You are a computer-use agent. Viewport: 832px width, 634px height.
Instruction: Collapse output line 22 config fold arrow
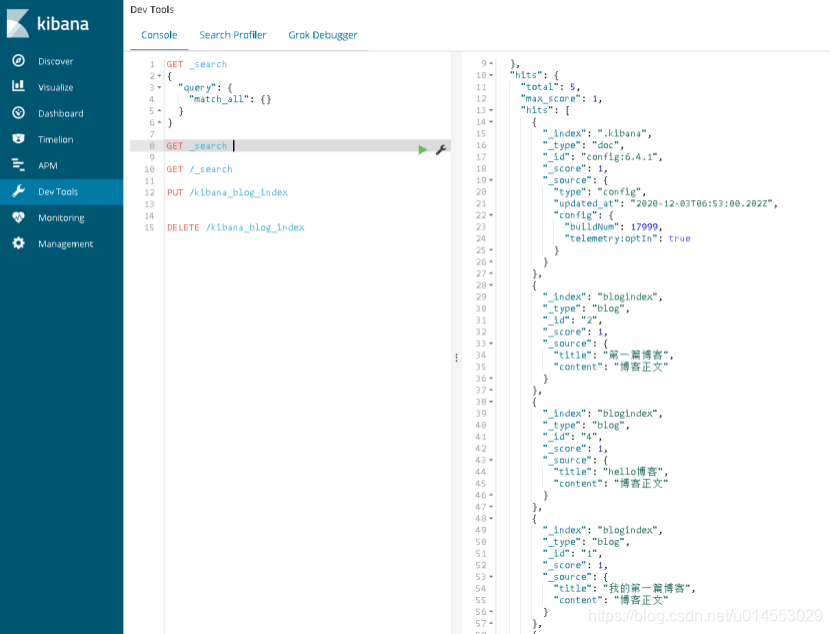(x=491, y=215)
